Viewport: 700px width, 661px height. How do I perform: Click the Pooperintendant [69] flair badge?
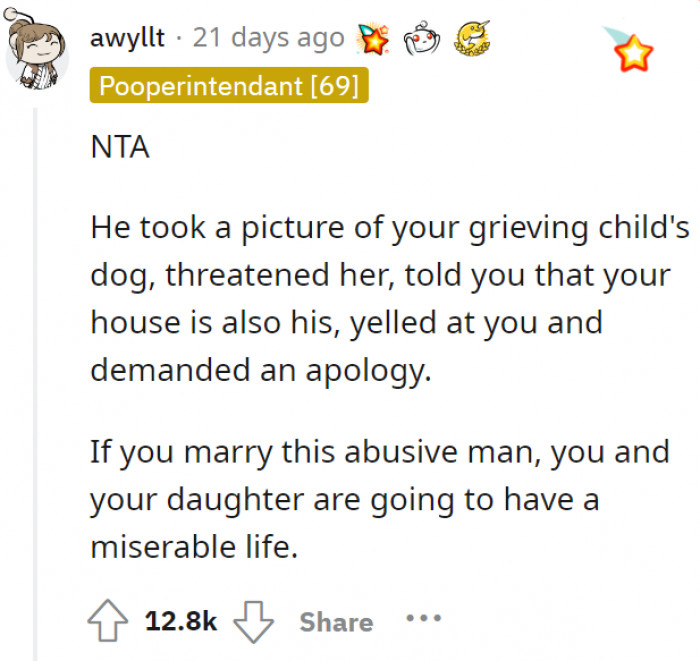[x=229, y=86]
